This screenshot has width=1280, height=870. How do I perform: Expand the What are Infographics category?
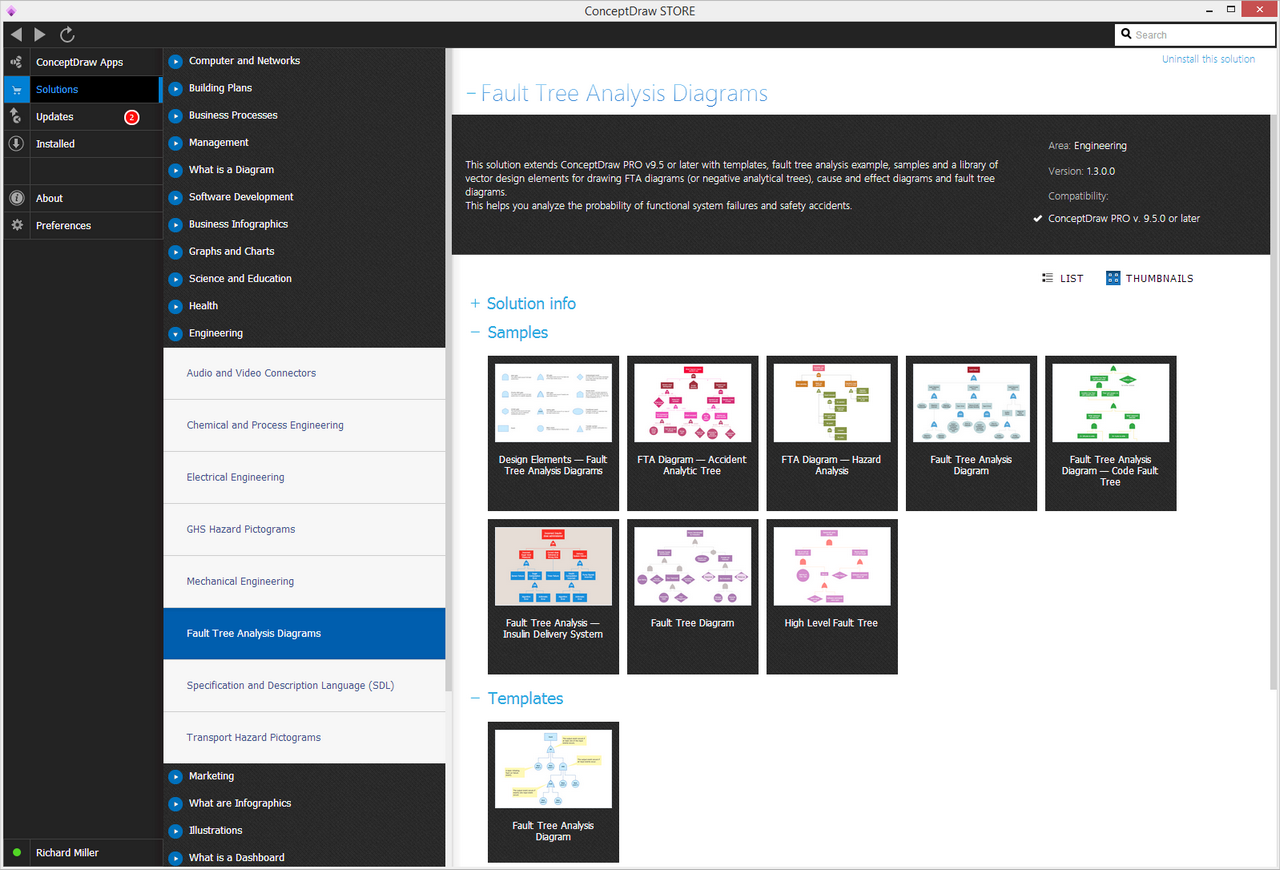coord(176,804)
